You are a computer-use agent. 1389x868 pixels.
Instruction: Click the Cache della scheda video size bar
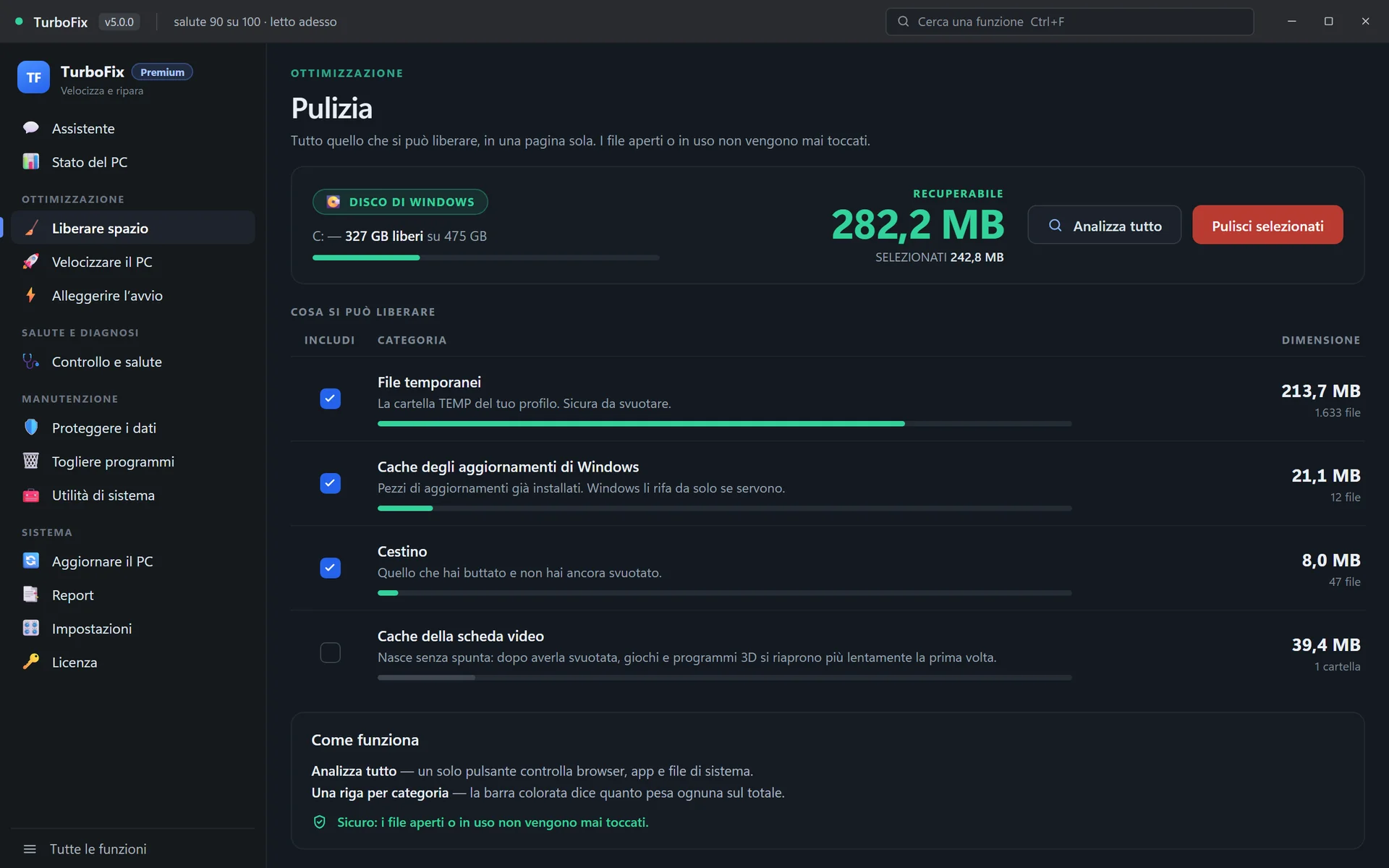724,678
